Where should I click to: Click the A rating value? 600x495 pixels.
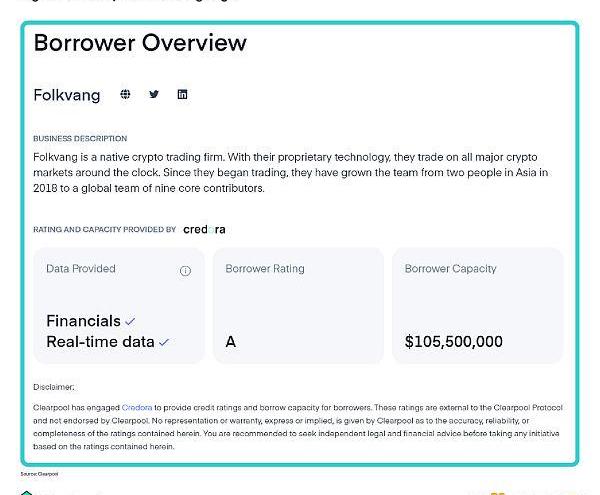[231, 342]
